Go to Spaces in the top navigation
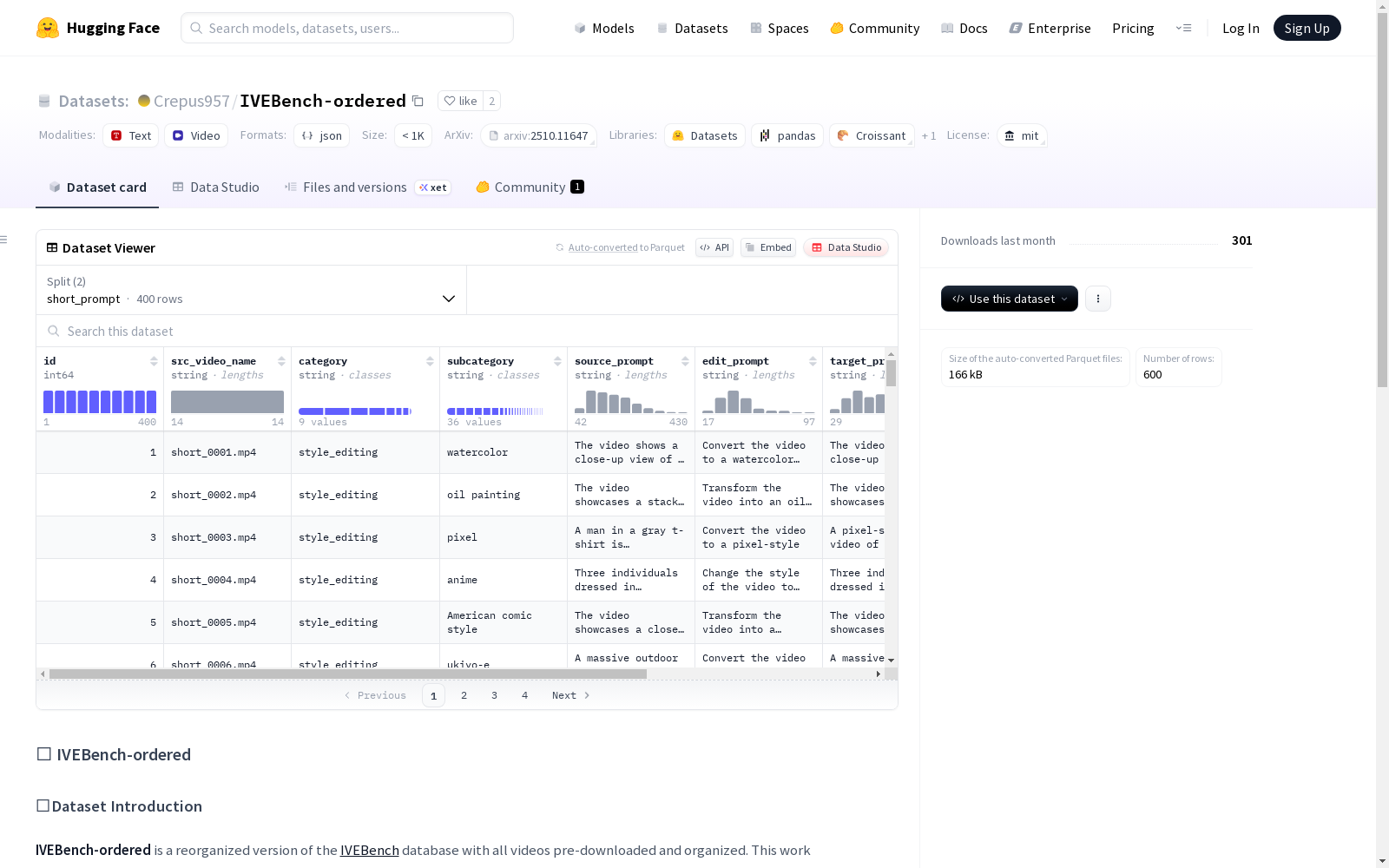 click(x=780, y=28)
